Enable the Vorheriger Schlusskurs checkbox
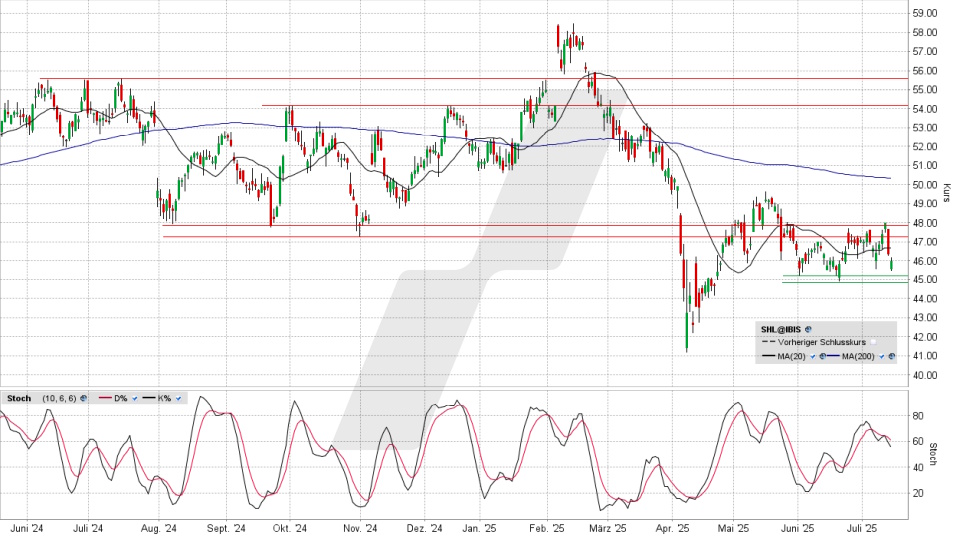 pyautogui.click(x=873, y=342)
